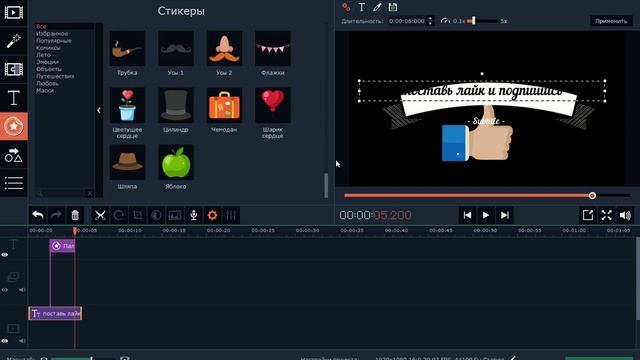Open Clip properties gear icon
This screenshot has width=640, height=360.
[x=212, y=215]
